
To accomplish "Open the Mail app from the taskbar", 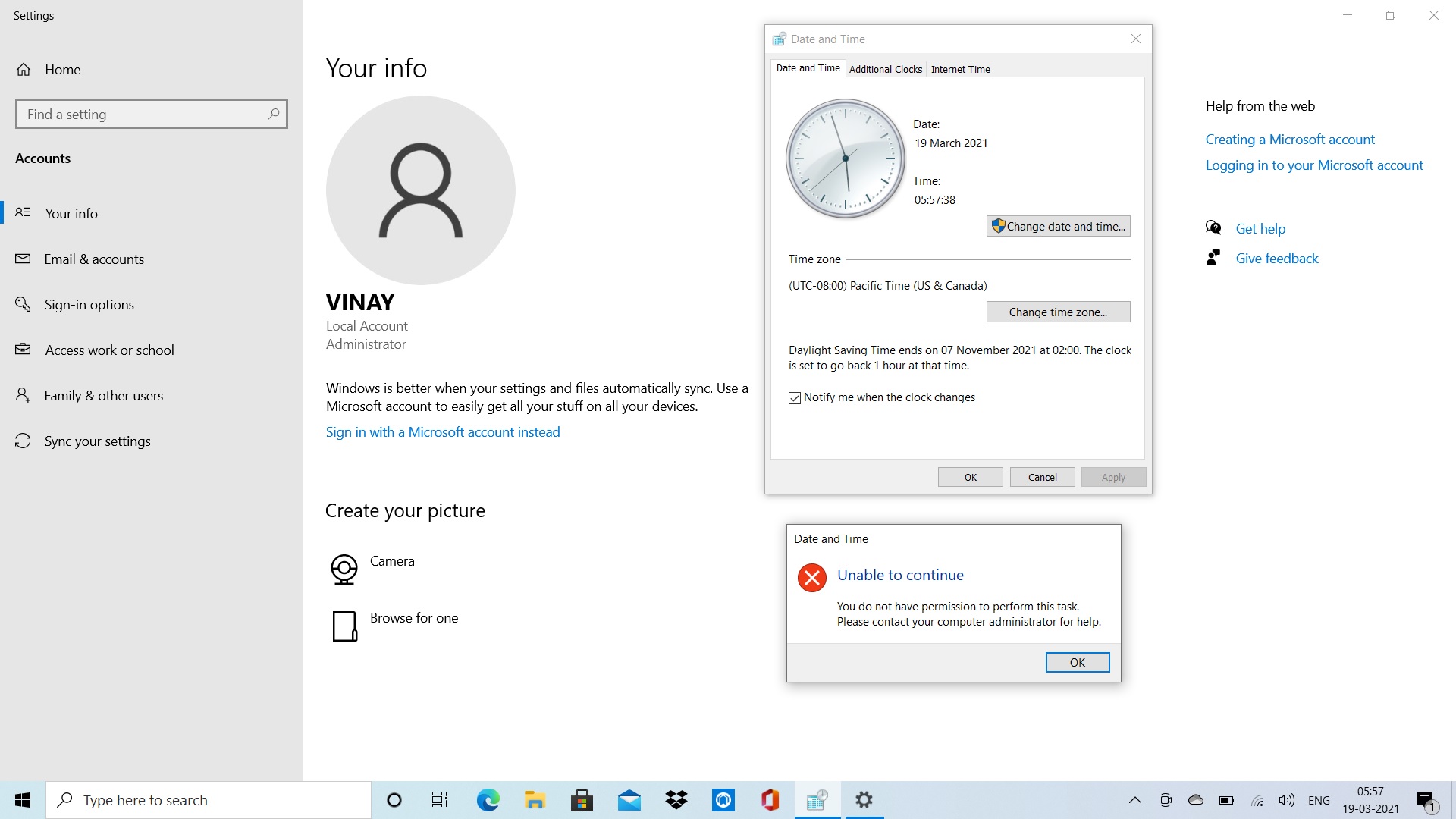I will (x=629, y=799).
